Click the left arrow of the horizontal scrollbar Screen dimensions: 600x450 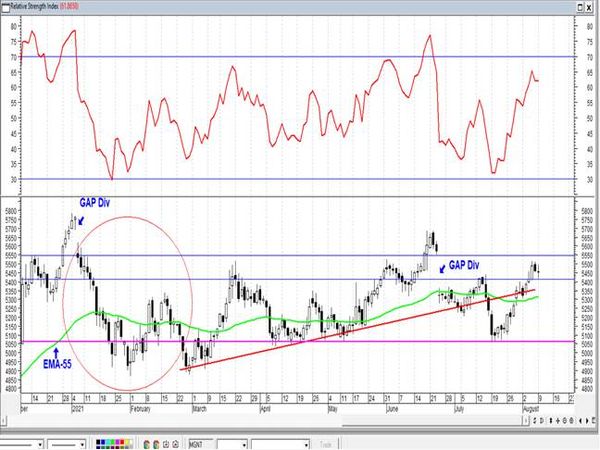point(3,421)
